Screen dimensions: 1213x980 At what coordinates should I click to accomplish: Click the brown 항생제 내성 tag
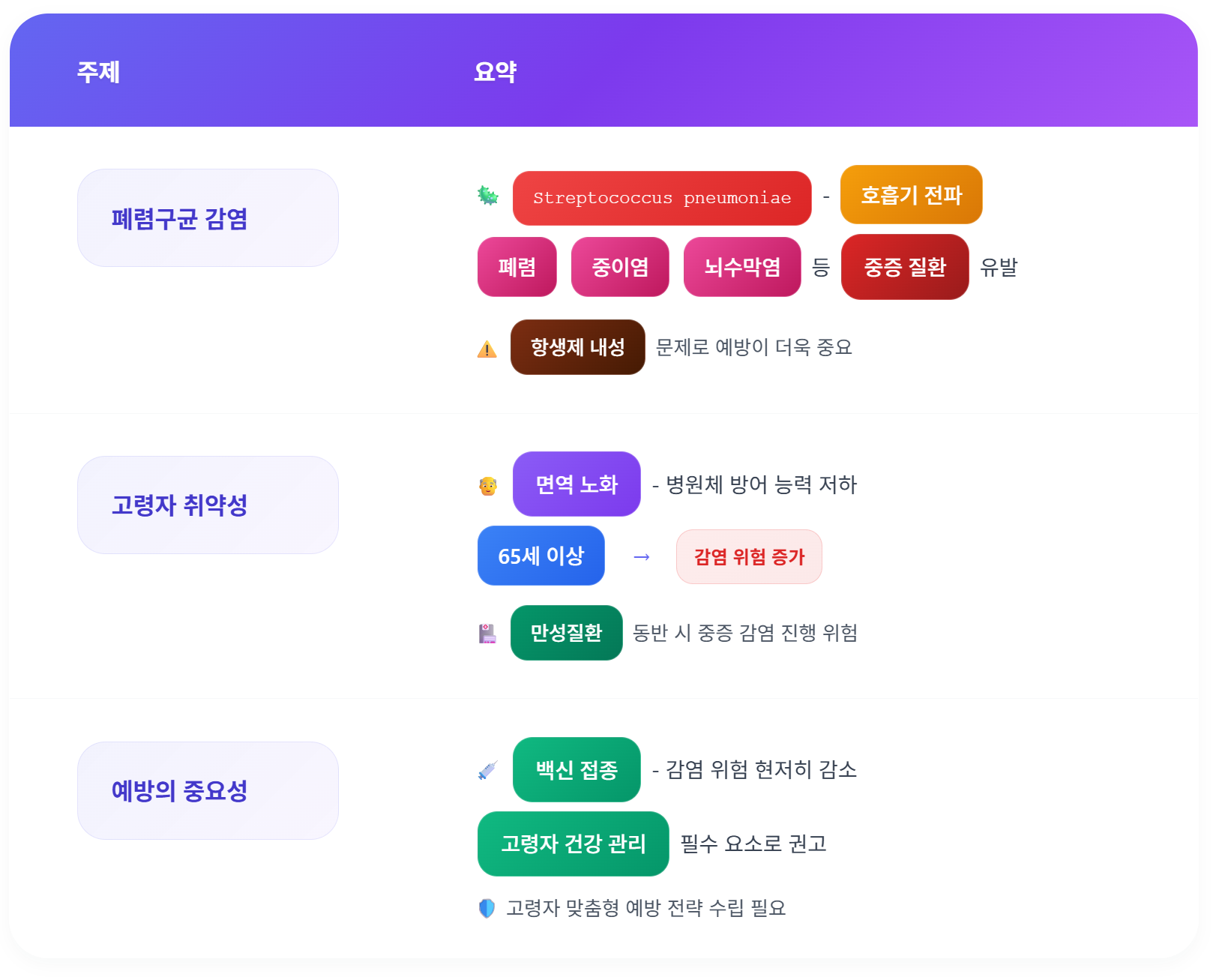pos(578,347)
